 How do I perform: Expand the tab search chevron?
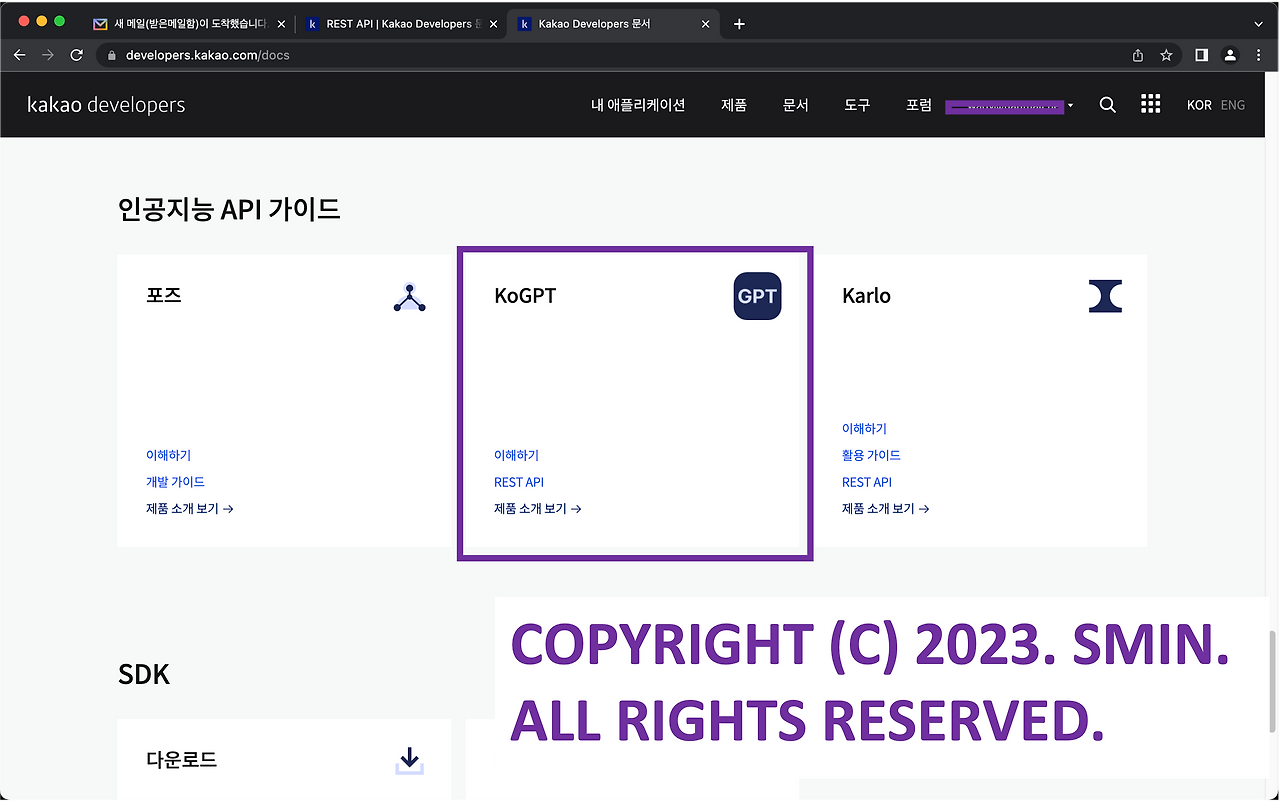tap(1258, 24)
